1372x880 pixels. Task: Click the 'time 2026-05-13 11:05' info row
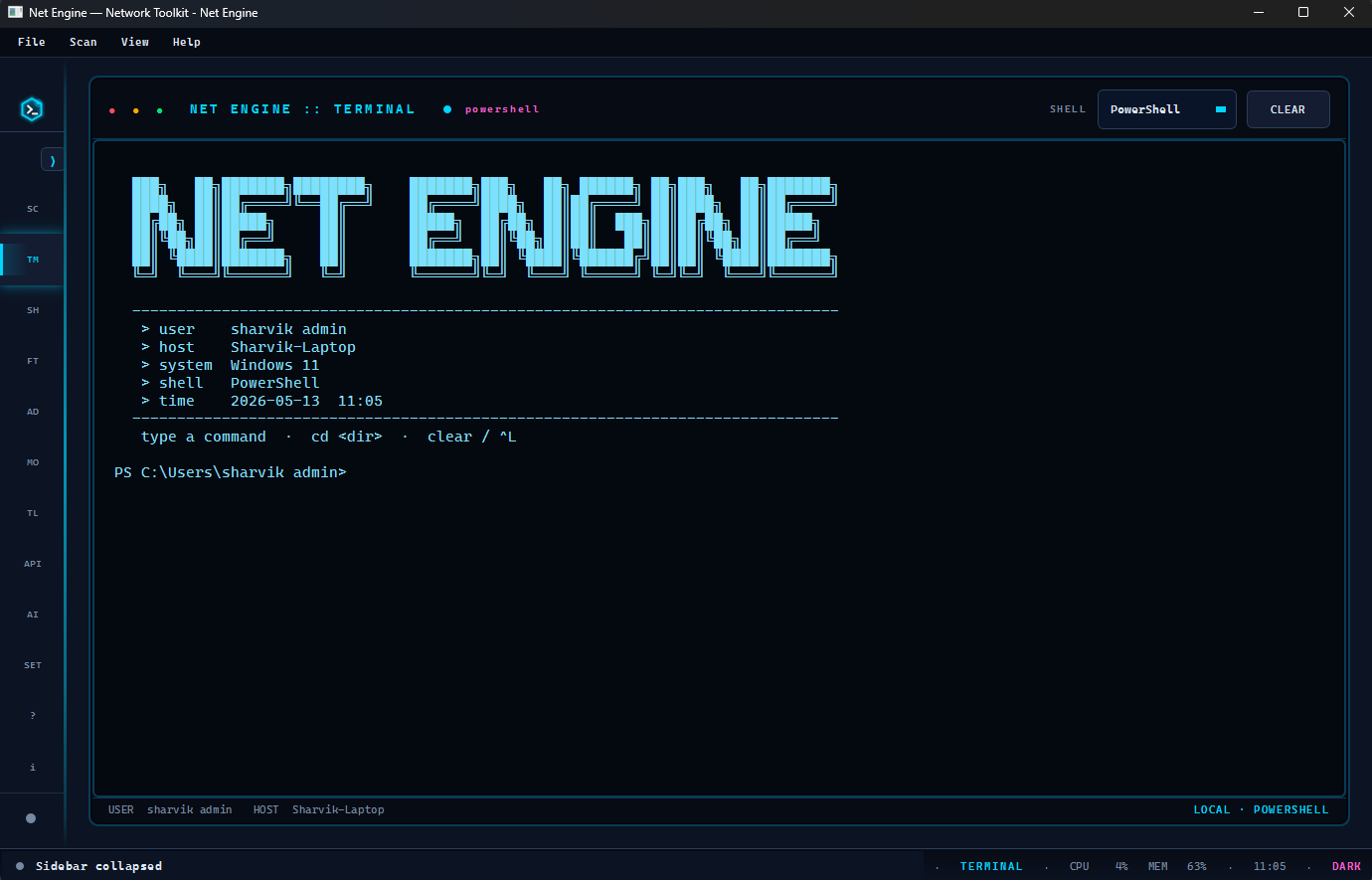261,401
